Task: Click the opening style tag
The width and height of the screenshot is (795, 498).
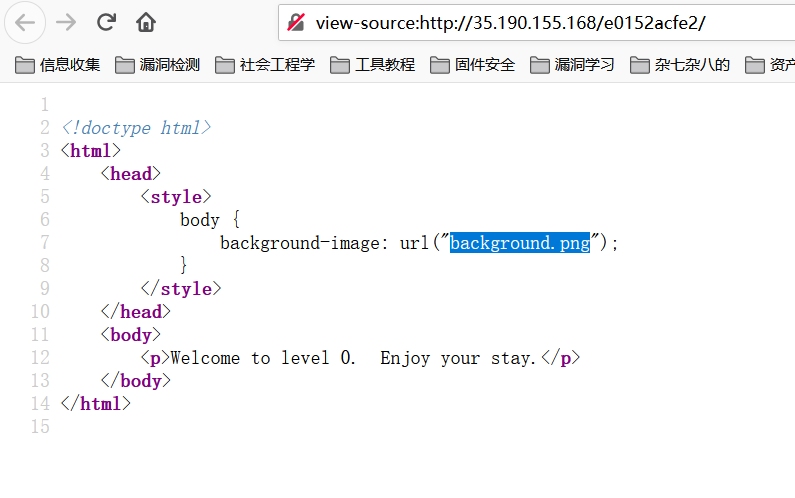Action: (x=176, y=197)
